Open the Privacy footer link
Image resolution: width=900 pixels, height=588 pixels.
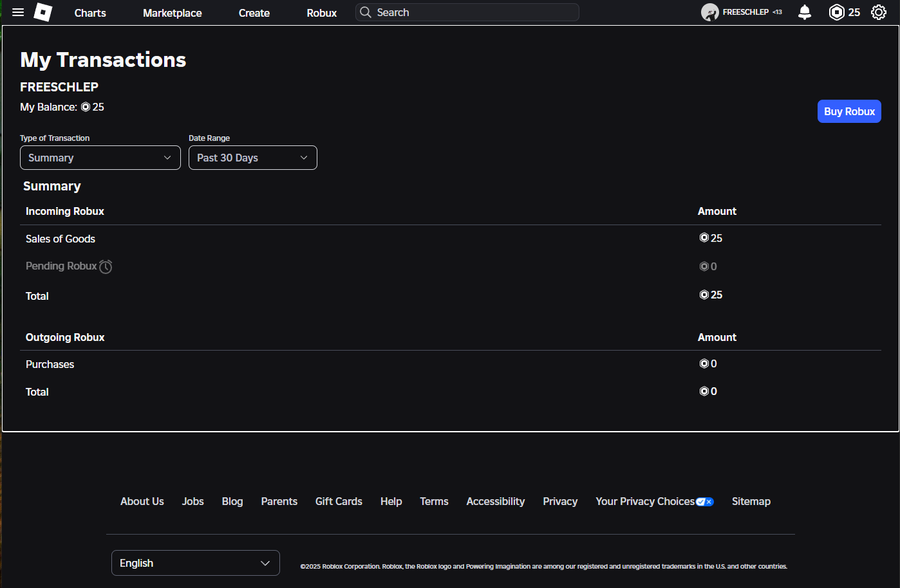(560, 501)
